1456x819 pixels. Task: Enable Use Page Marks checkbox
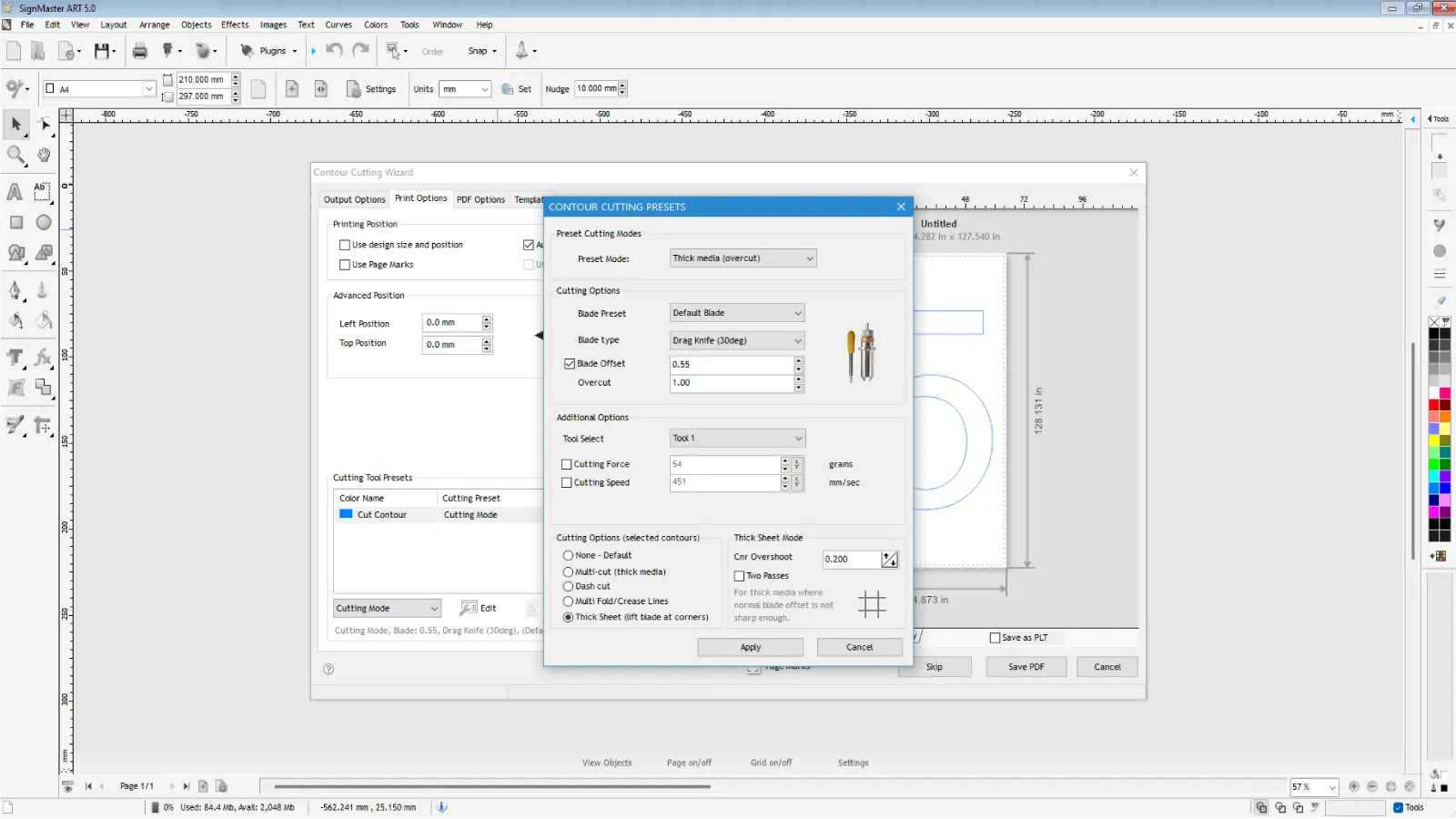pos(345,265)
